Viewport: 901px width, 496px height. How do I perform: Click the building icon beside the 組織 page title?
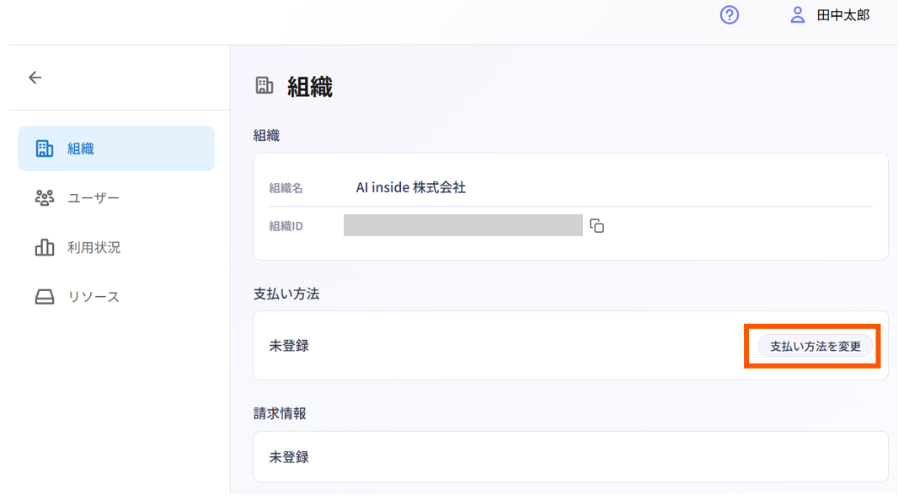pos(264,87)
